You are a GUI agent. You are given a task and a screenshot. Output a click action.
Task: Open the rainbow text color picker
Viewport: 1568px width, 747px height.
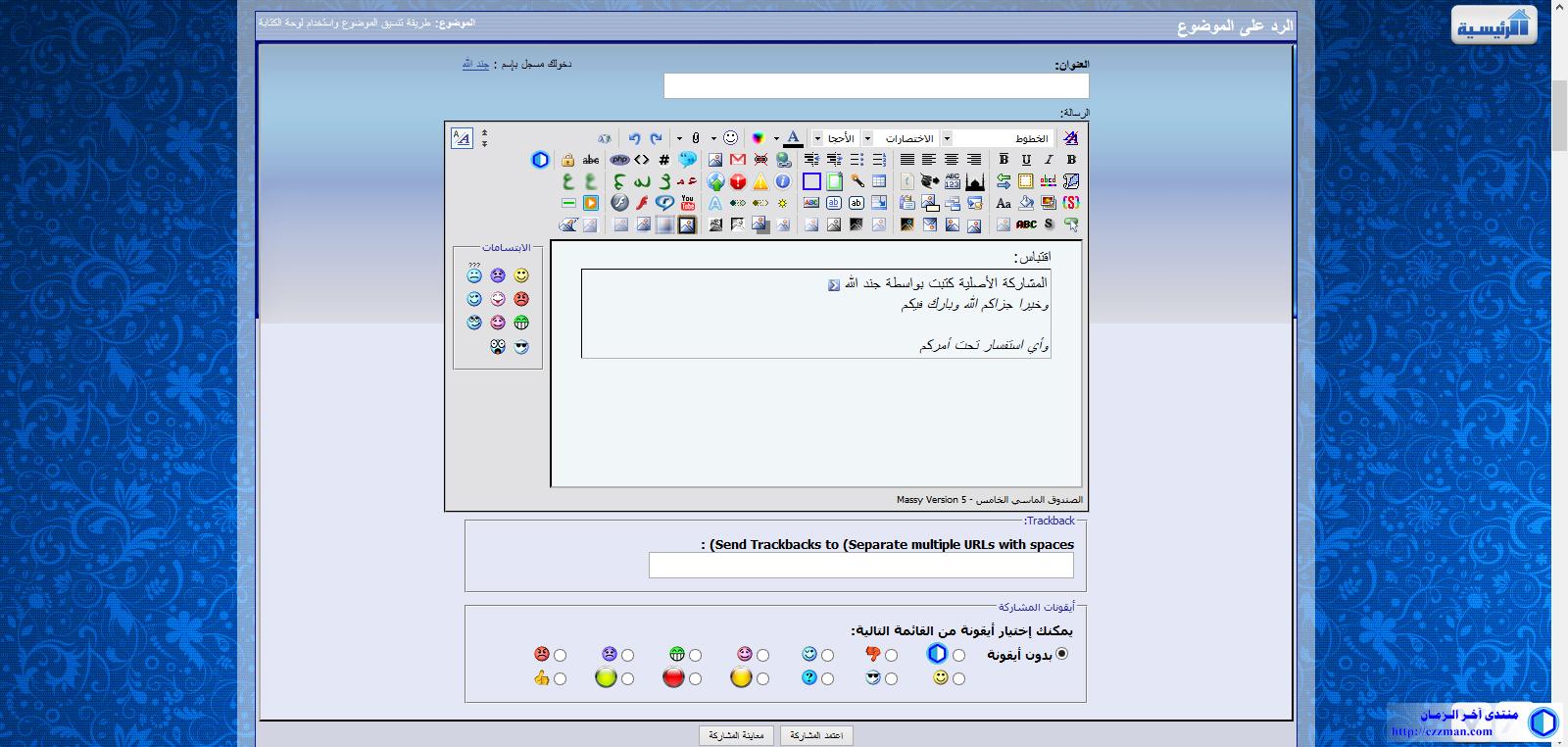pos(758,138)
